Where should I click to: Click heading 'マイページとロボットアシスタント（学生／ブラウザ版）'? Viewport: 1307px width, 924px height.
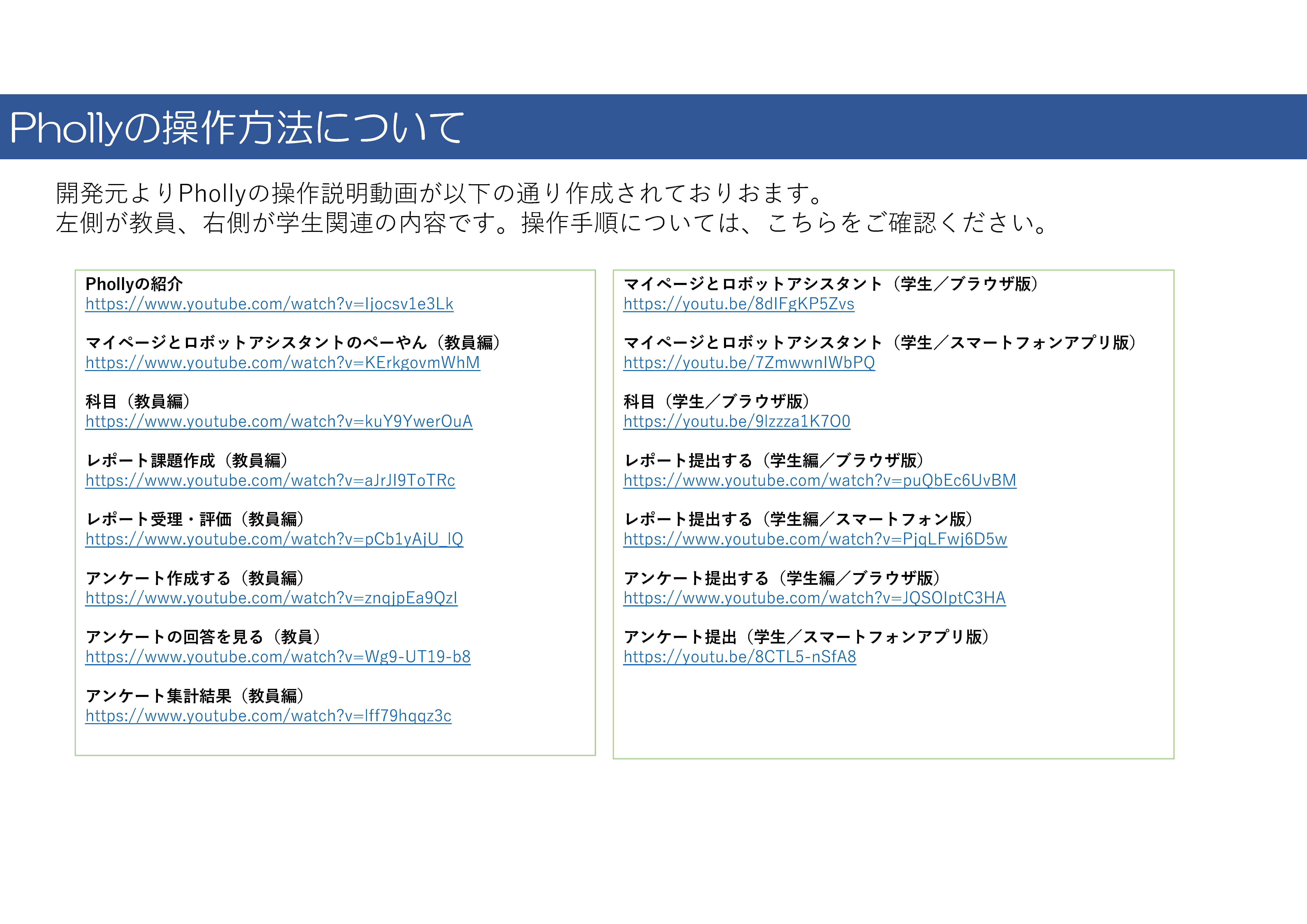tap(831, 284)
